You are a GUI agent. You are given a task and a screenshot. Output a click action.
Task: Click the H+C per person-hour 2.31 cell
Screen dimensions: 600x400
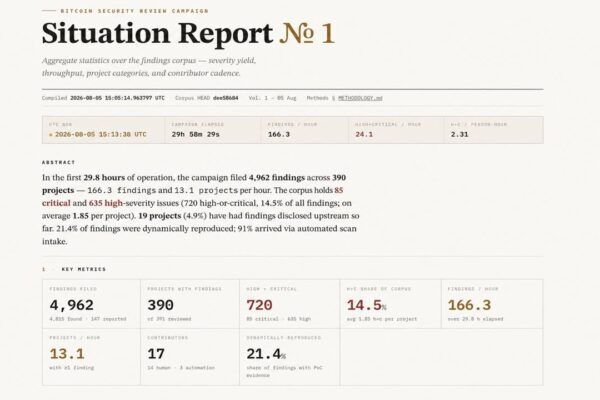(x=494, y=130)
